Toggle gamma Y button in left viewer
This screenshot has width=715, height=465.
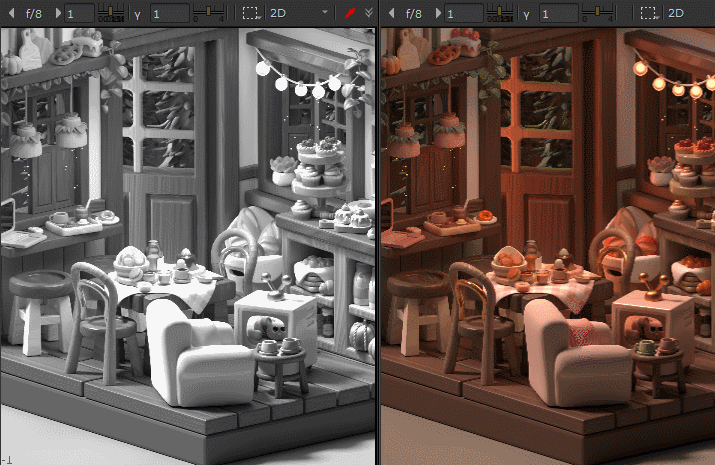click(137, 14)
